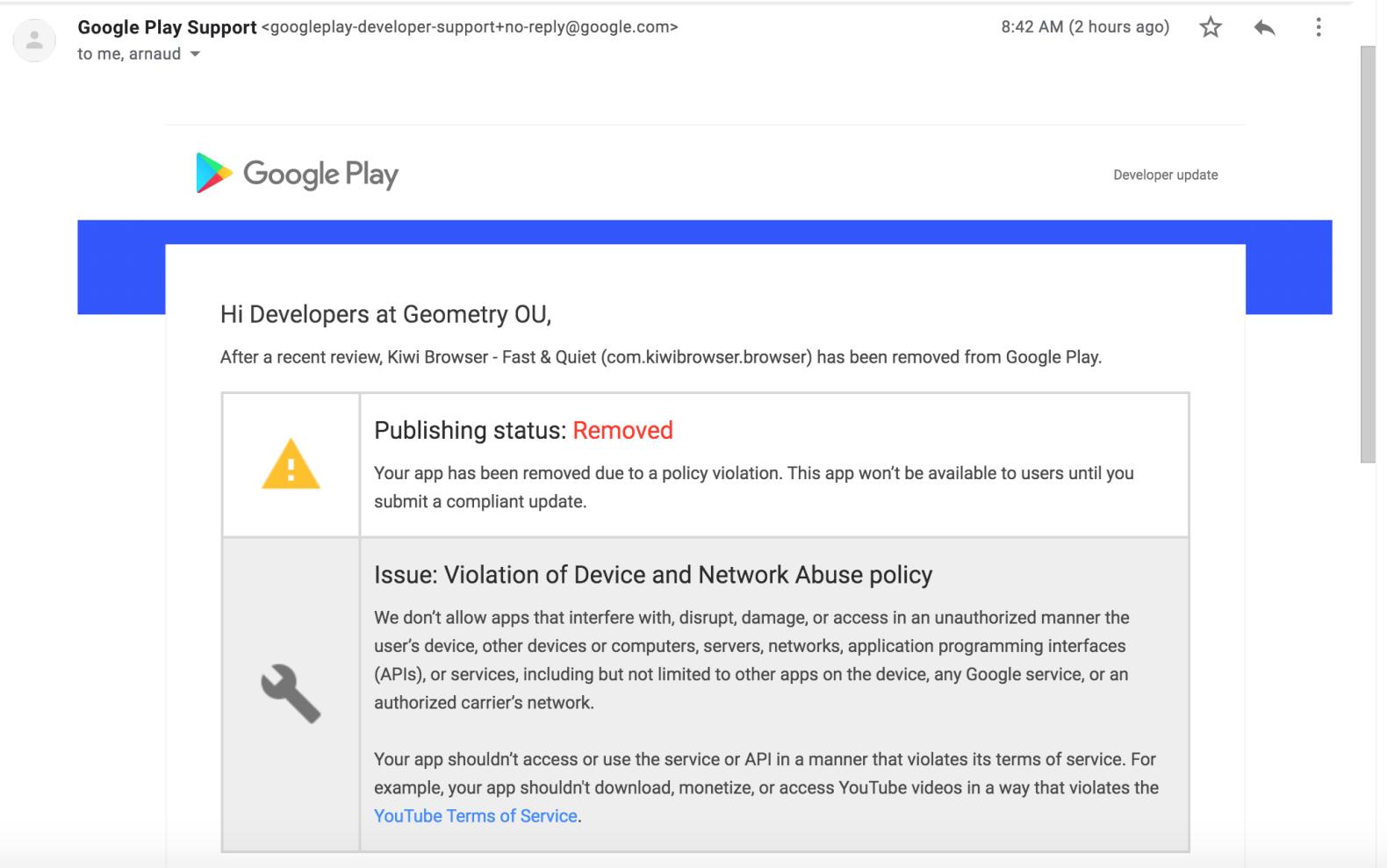1387x868 pixels.
Task: Click the sender's no-reply email address
Action: (470, 27)
